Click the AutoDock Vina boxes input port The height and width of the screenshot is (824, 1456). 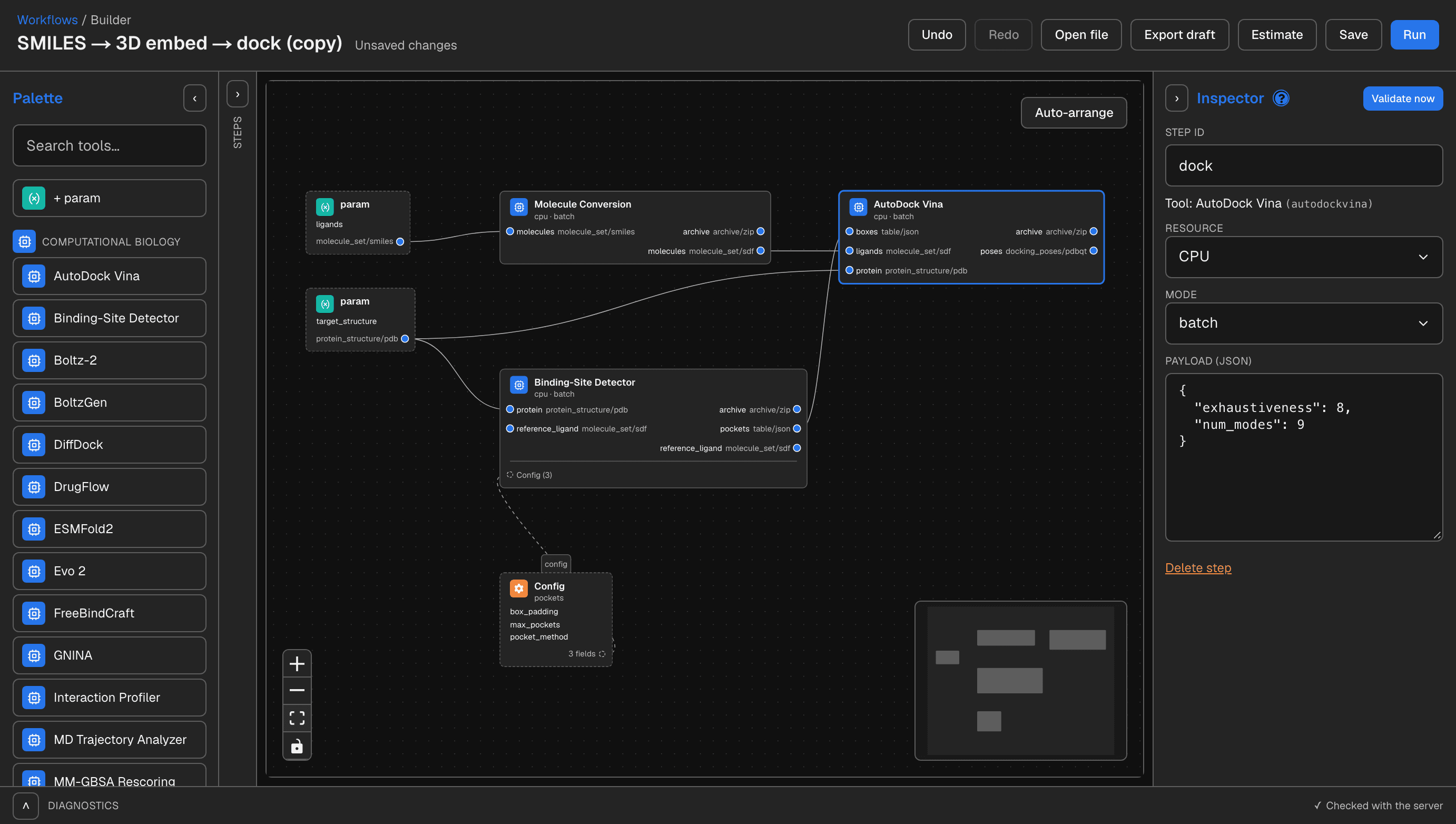pyautogui.click(x=849, y=231)
